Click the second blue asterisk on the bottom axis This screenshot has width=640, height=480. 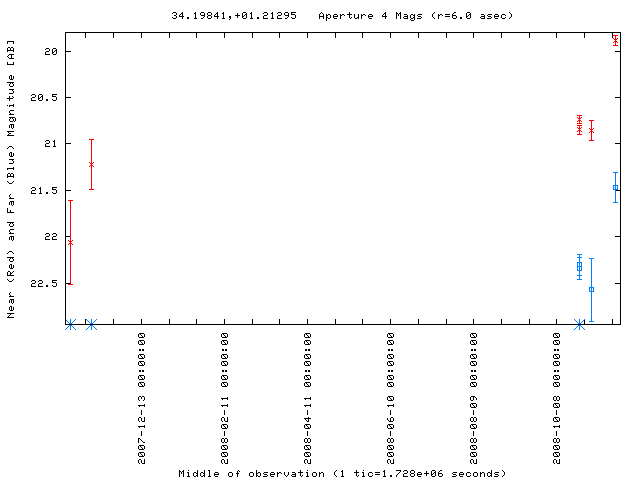[x=91, y=325]
